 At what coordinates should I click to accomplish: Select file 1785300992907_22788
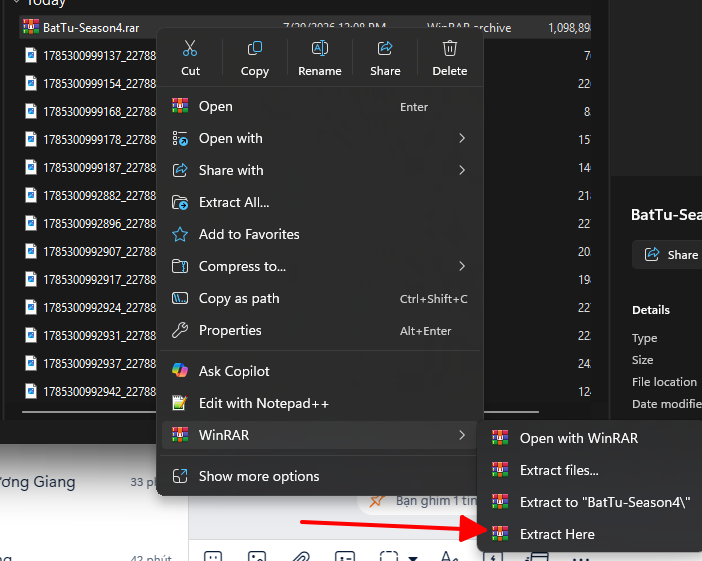[x=99, y=252]
